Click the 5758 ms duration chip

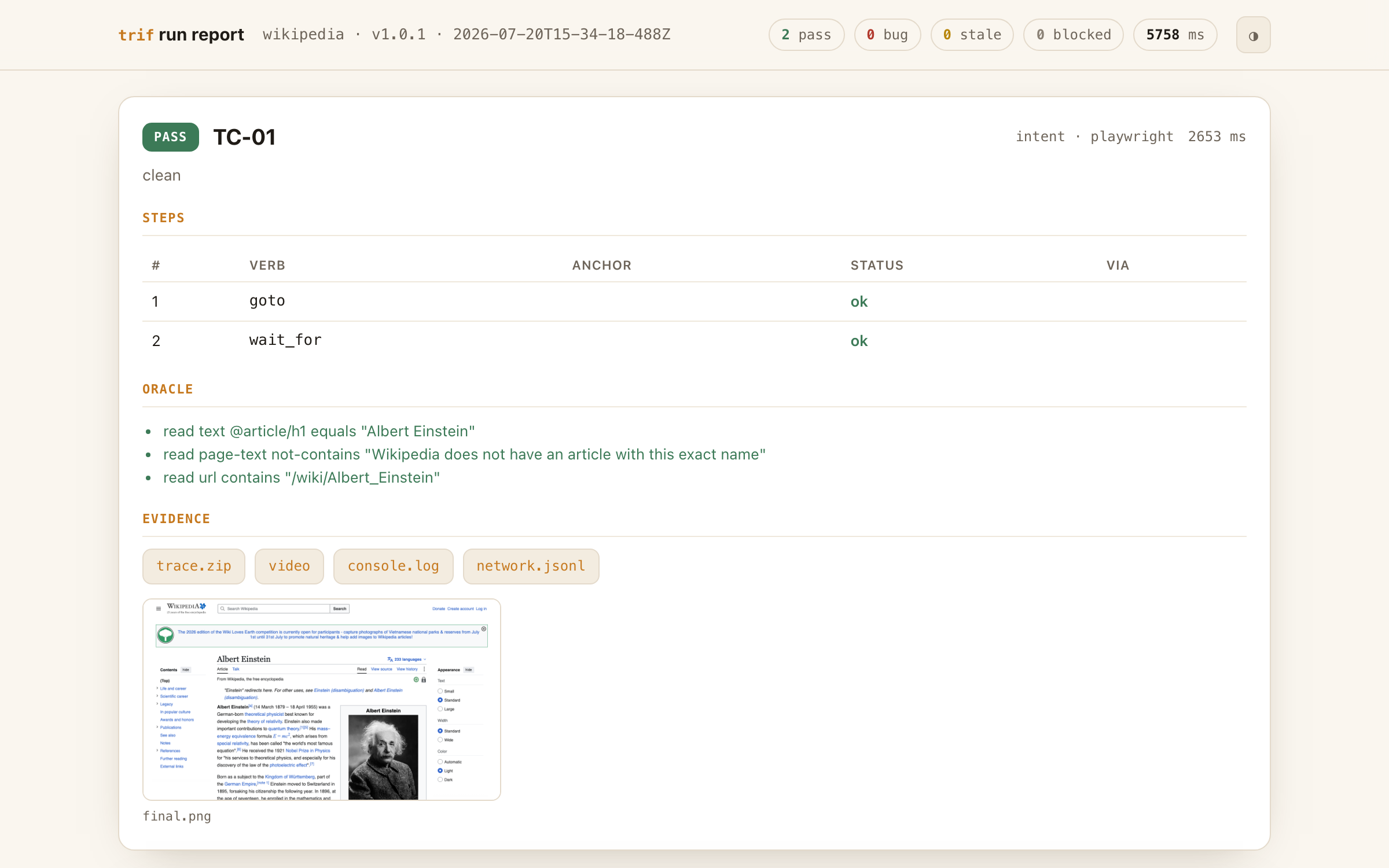click(1175, 35)
